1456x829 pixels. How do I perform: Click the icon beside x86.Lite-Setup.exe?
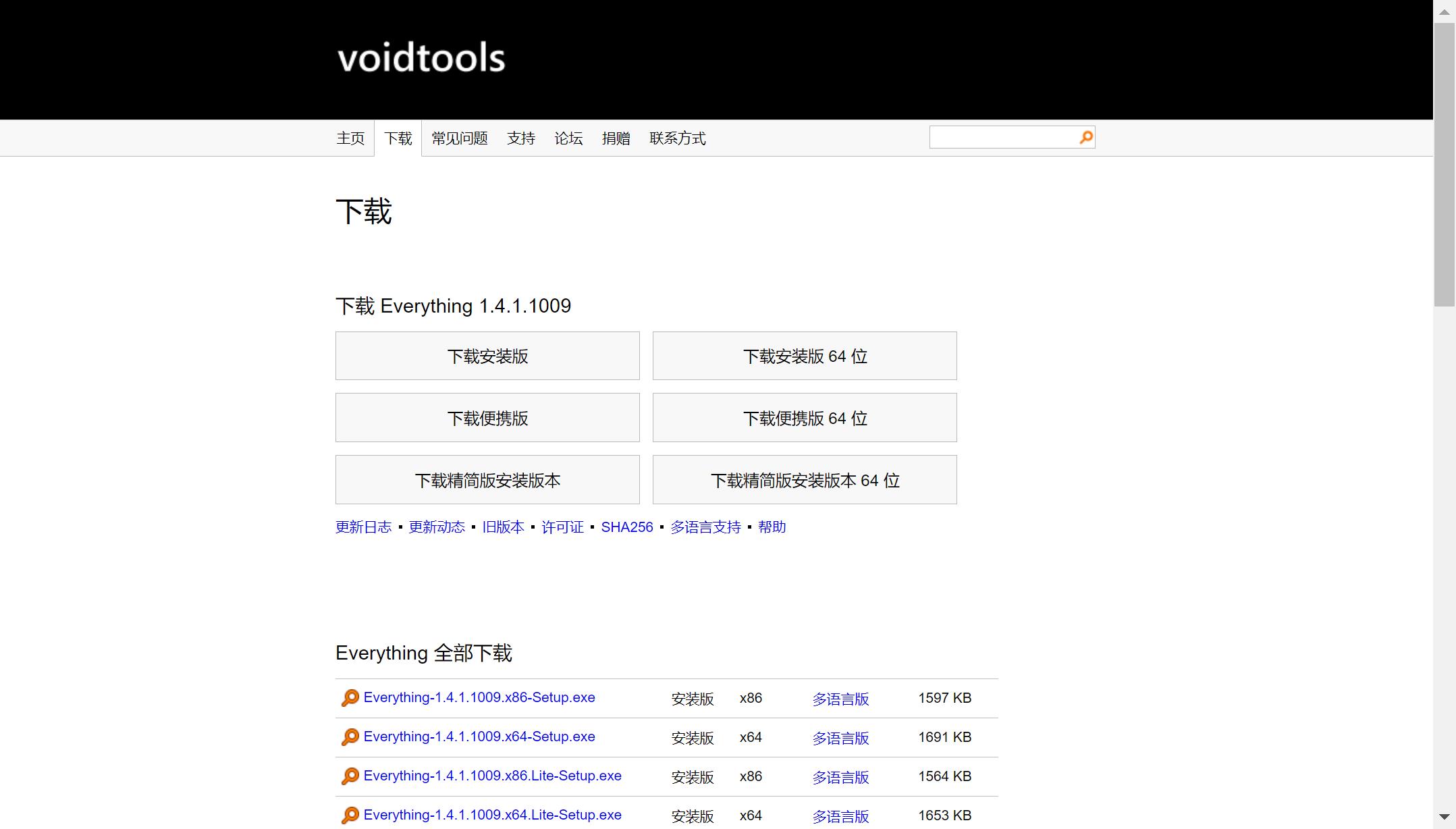pos(350,776)
